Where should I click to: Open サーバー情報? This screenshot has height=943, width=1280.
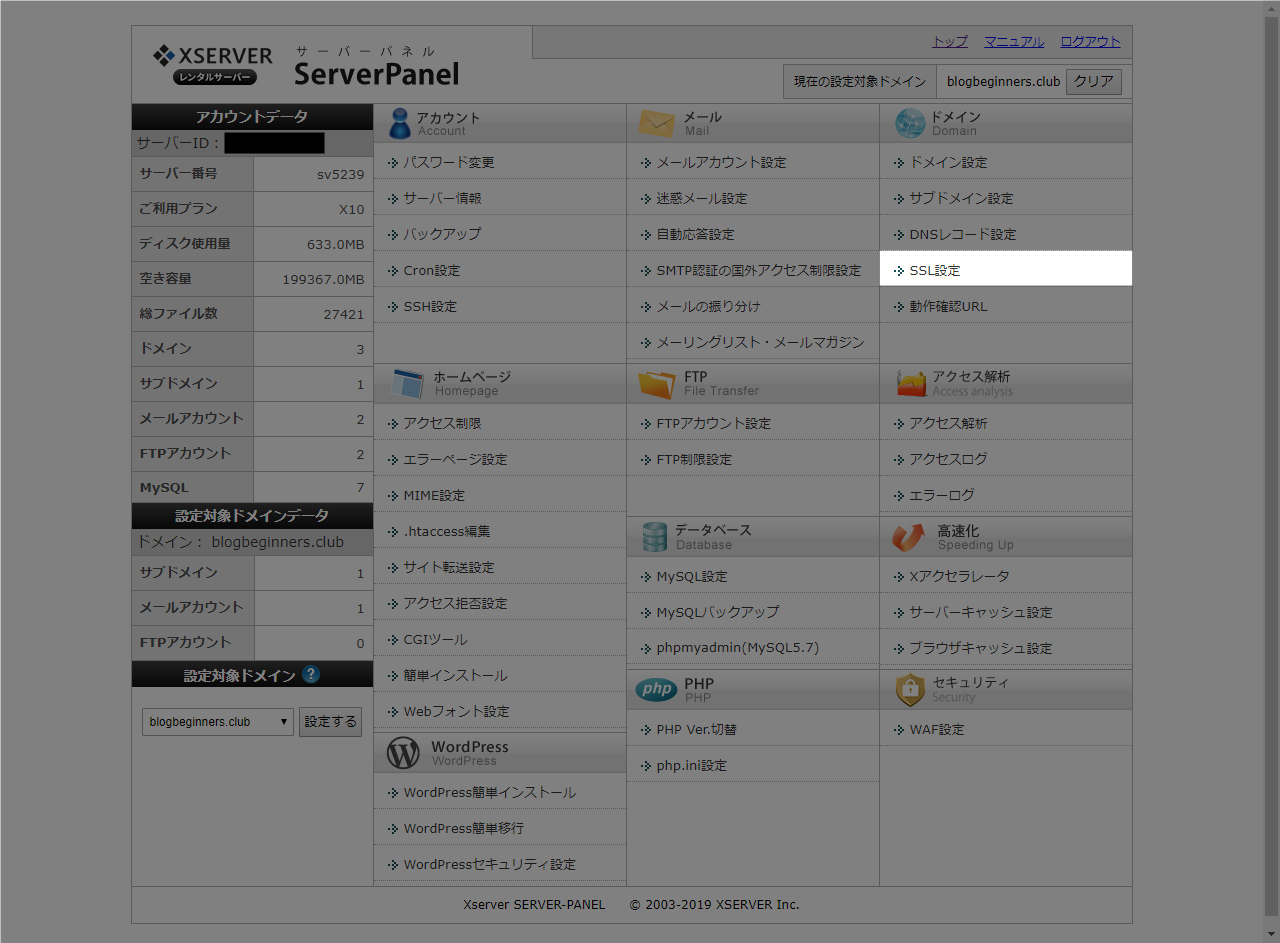442,198
